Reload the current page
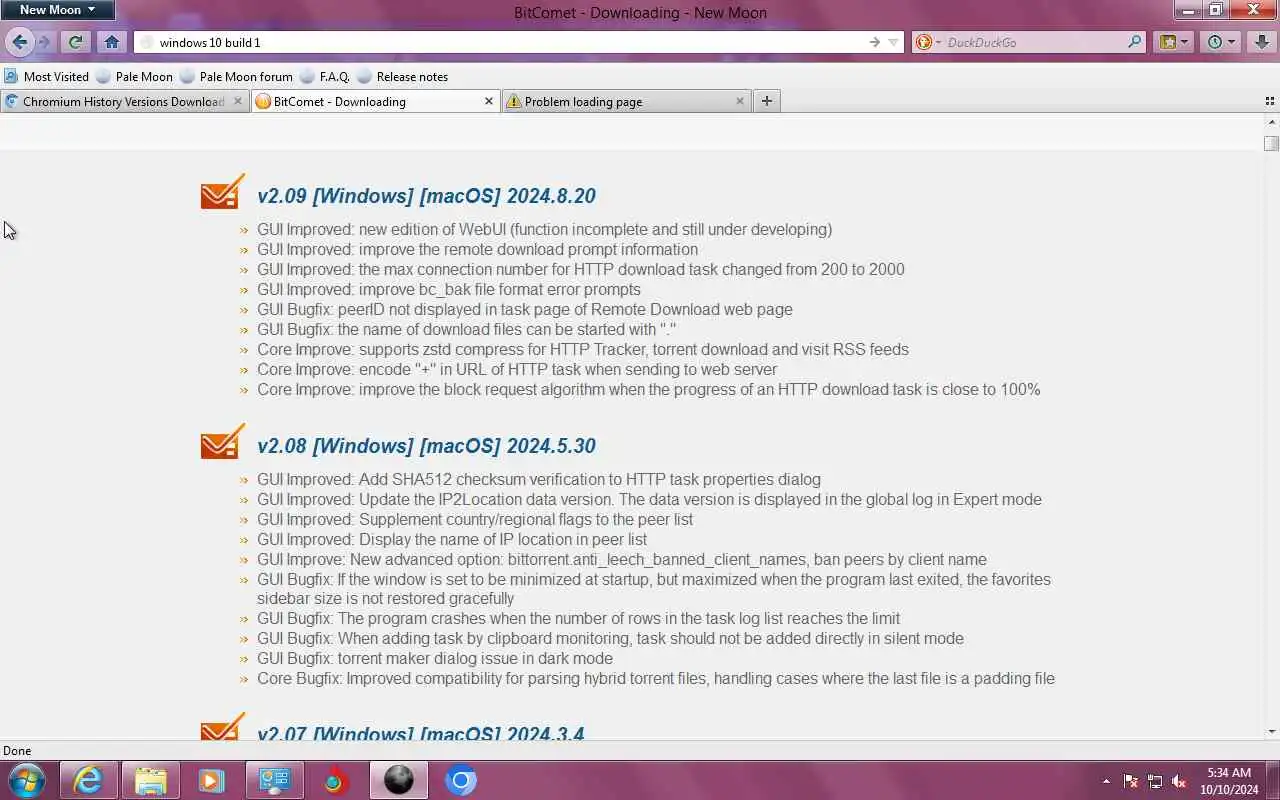The image size is (1280, 800). click(75, 42)
